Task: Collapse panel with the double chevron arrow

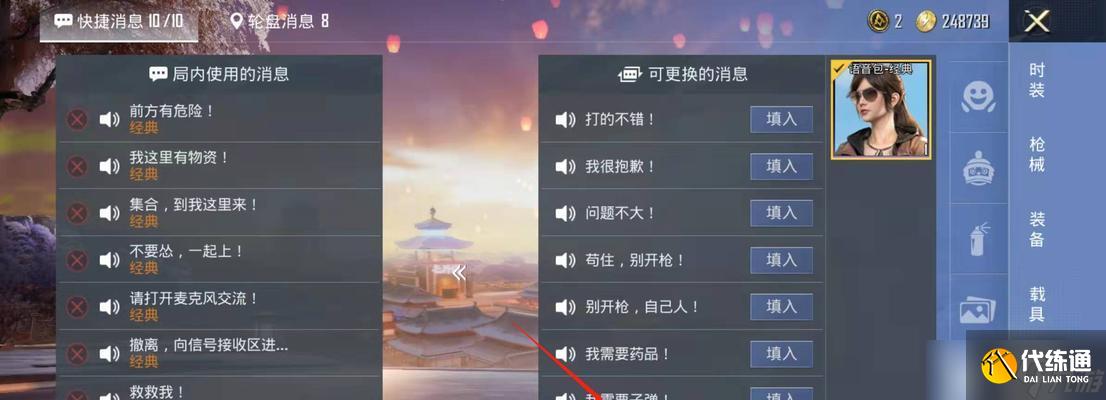Action: [x=459, y=273]
